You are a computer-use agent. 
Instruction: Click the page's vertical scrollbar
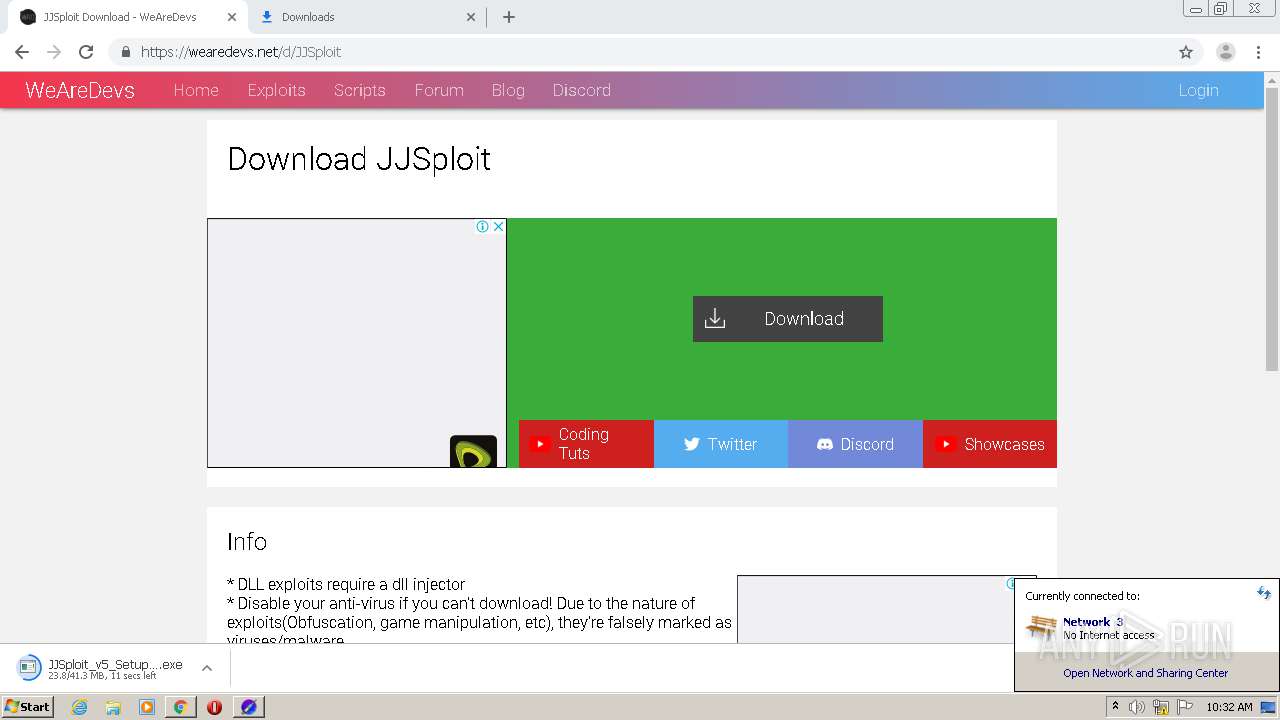tap(1272, 230)
